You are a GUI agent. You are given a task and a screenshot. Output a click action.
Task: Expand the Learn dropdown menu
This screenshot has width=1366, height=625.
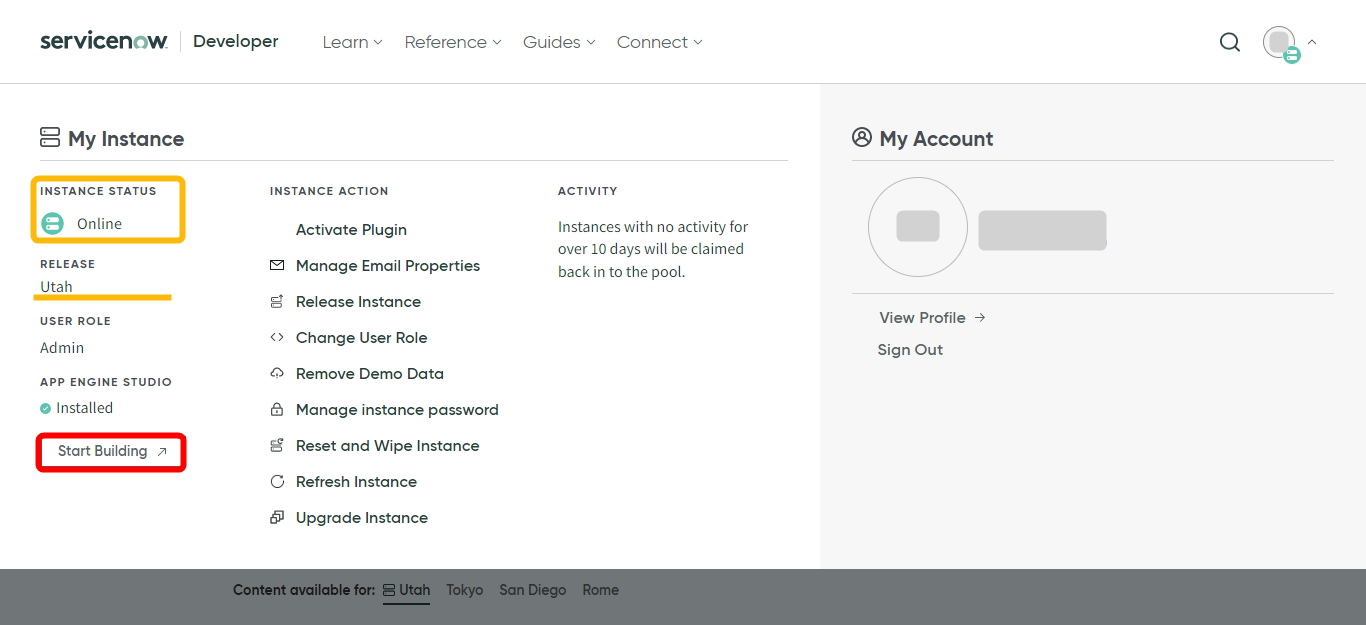tap(351, 42)
